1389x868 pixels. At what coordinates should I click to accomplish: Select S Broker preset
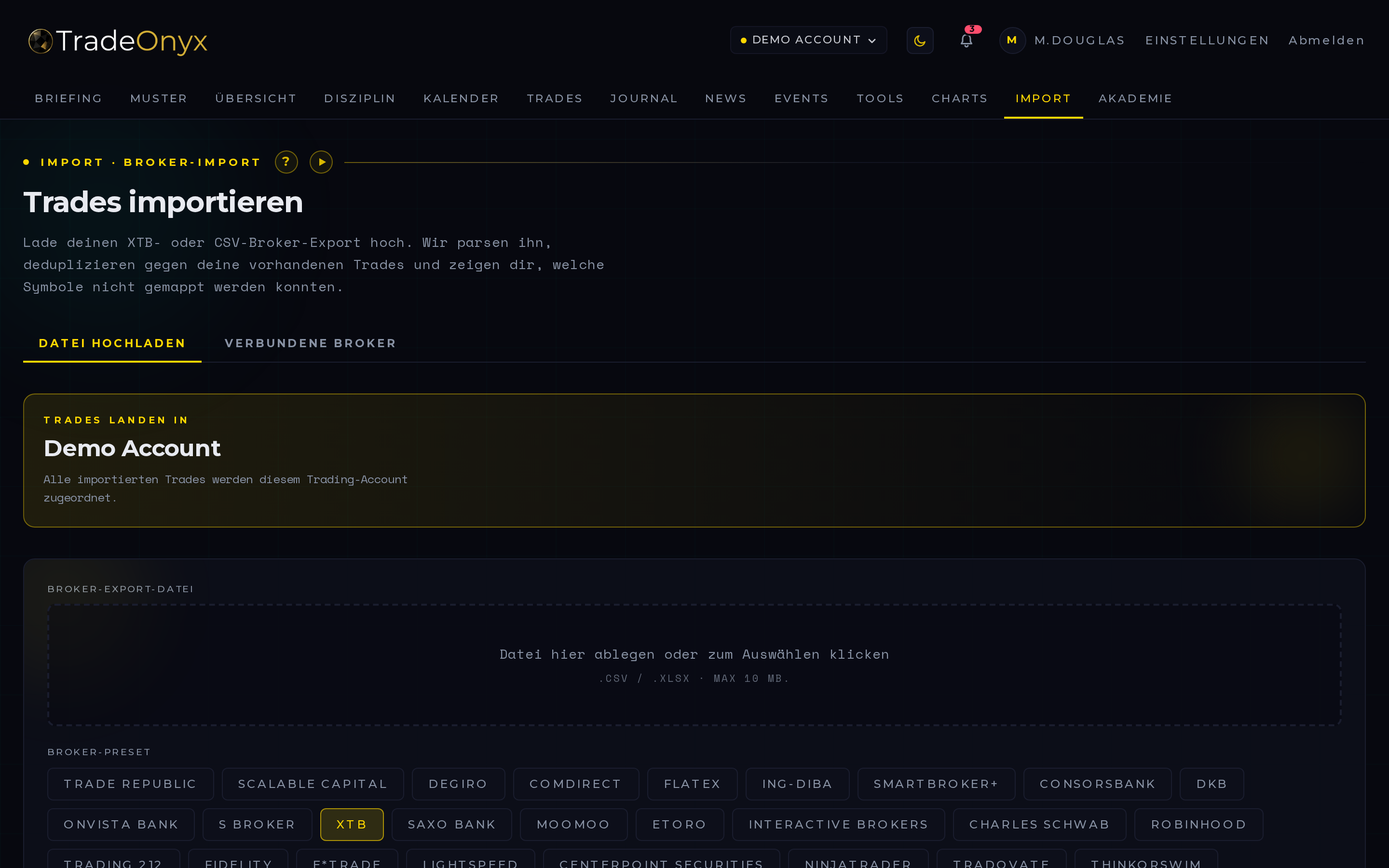pos(257,825)
